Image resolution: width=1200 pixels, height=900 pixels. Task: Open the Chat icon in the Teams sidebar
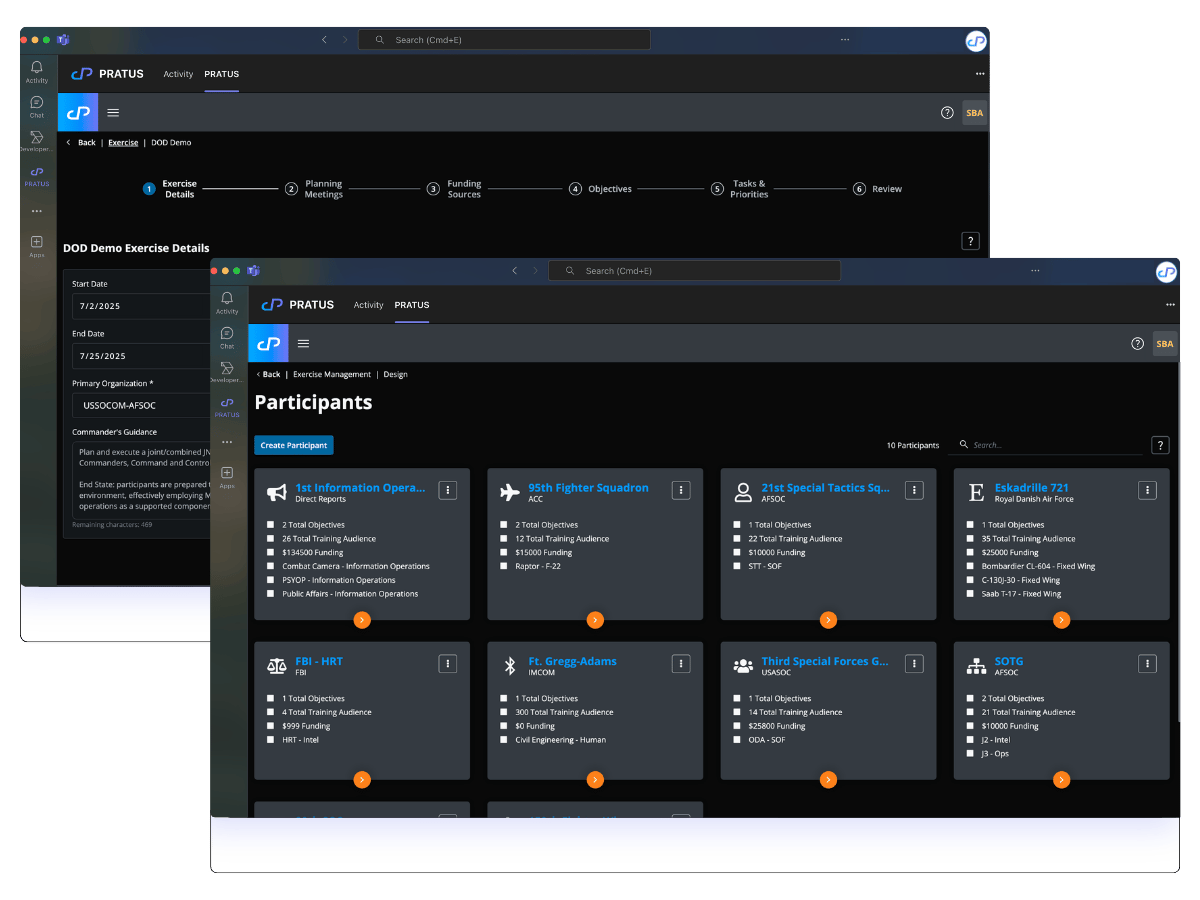click(x=227, y=335)
